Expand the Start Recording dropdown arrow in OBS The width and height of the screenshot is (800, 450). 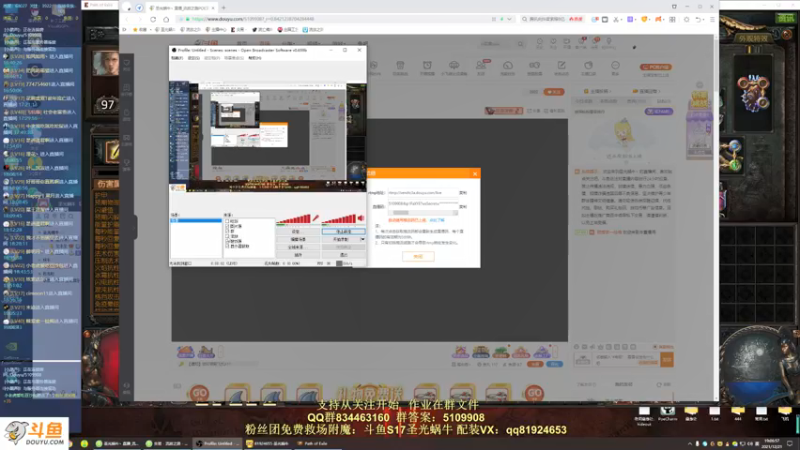point(363,239)
